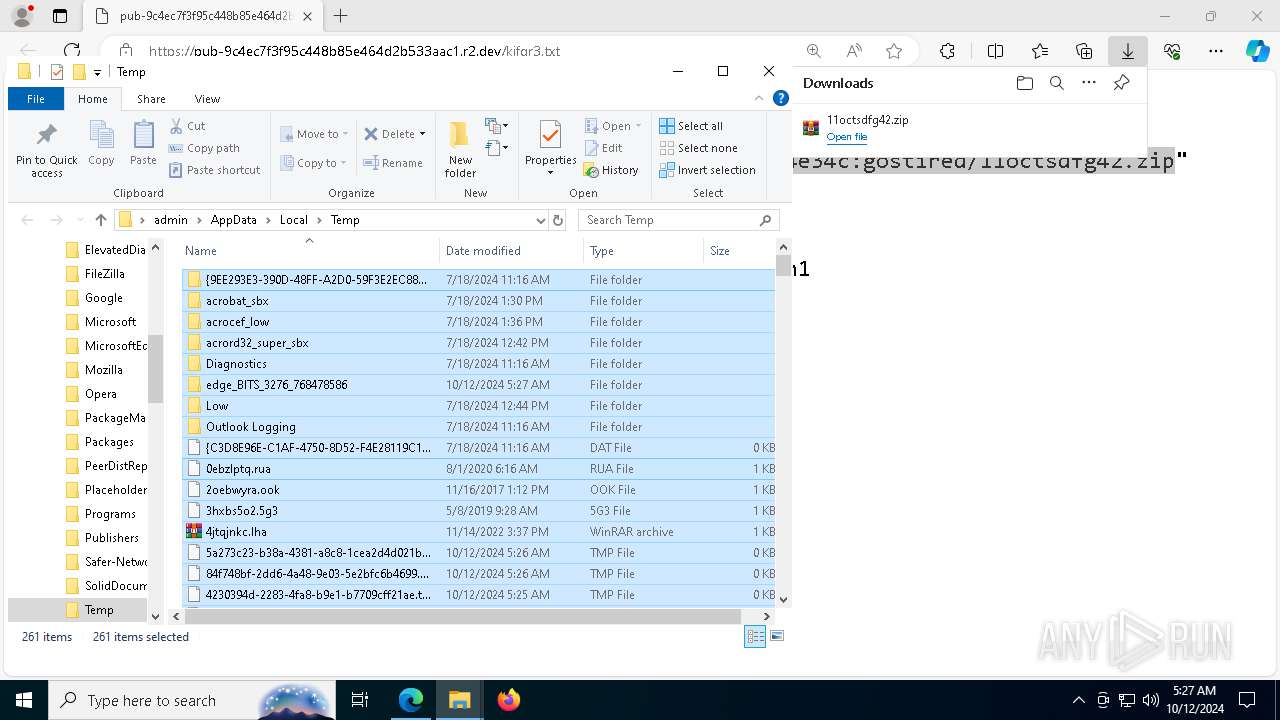This screenshot has height=720, width=1280.
Task: Switch to the Share ribbon tab
Action: pos(151,99)
